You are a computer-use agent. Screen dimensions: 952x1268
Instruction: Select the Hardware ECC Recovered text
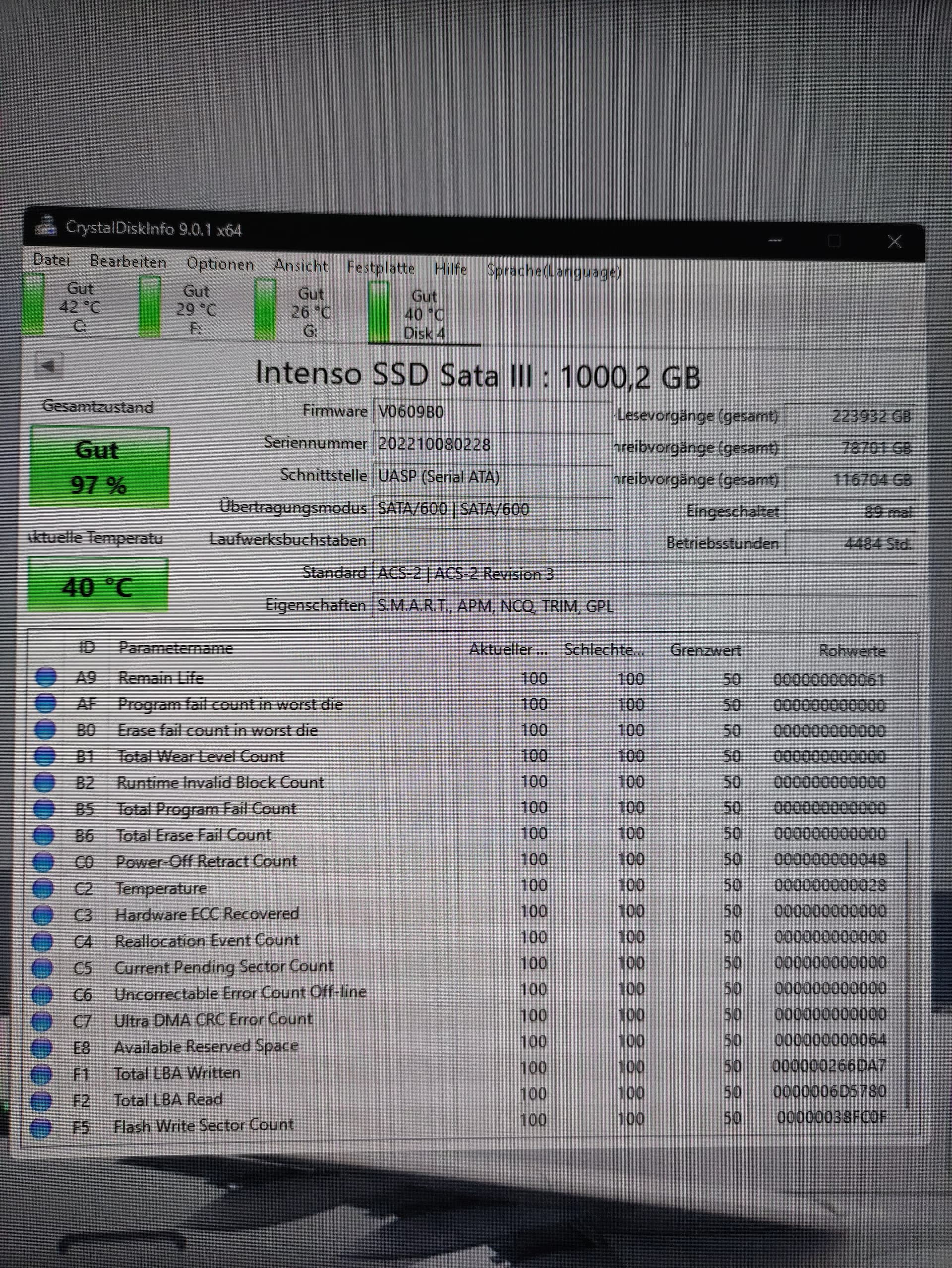click(206, 914)
